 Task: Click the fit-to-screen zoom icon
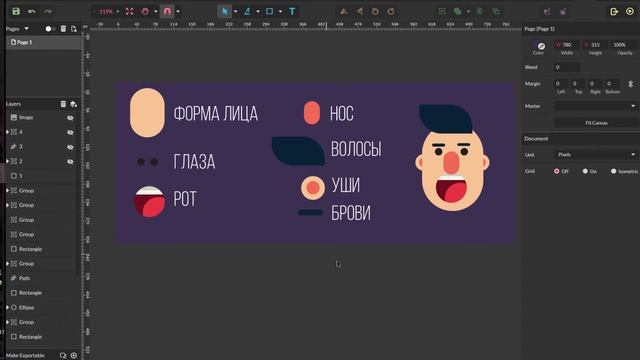(x=129, y=11)
